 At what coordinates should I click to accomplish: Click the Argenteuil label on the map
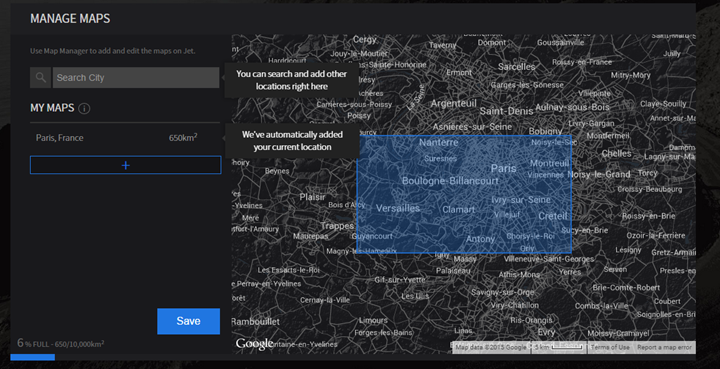pos(453,104)
